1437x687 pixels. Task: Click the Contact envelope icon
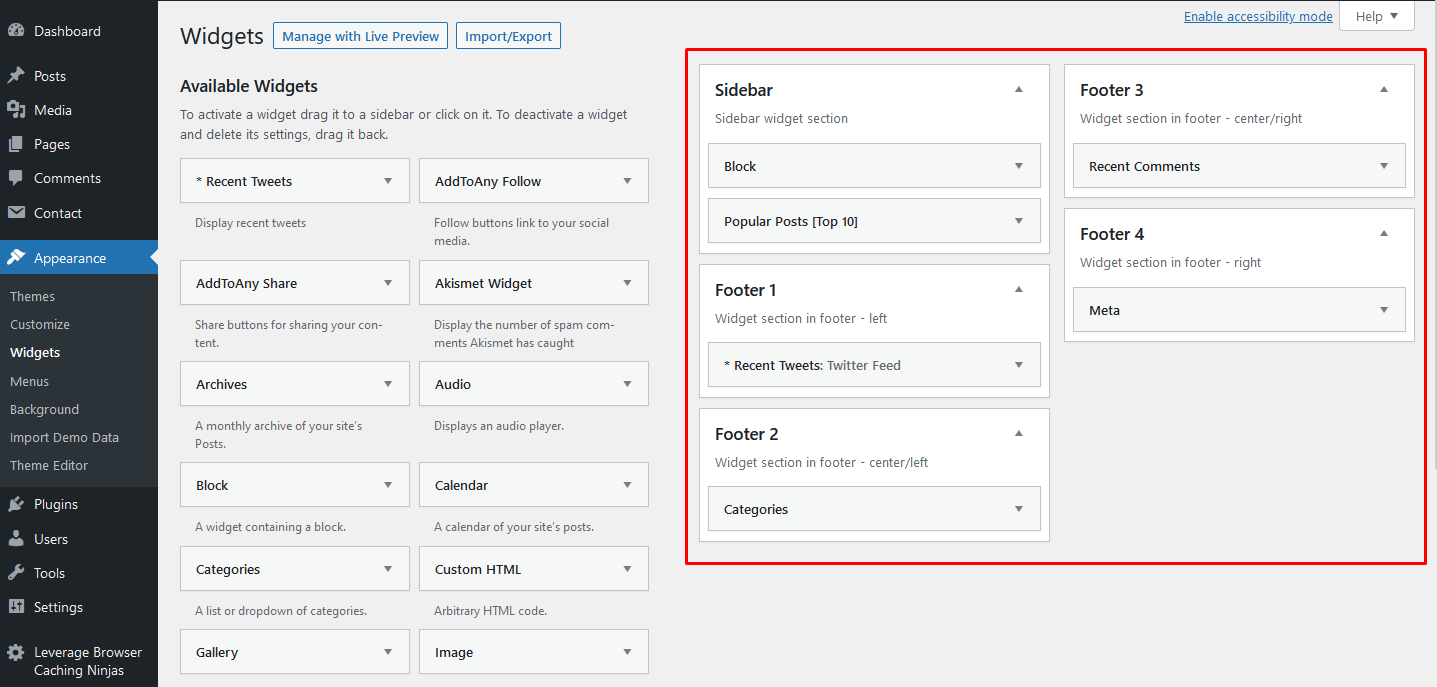[x=16, y=213]
